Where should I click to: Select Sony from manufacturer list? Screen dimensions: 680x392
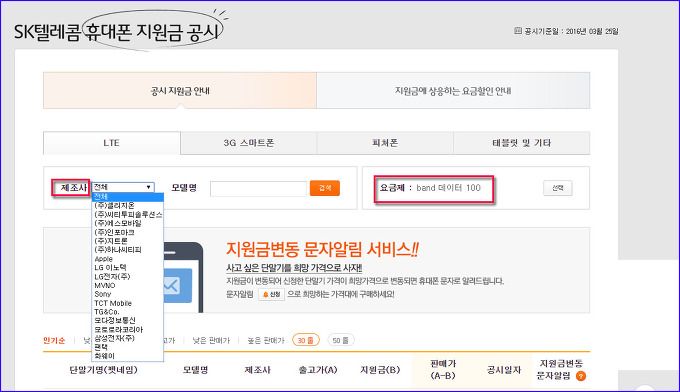tap(128, 294)
